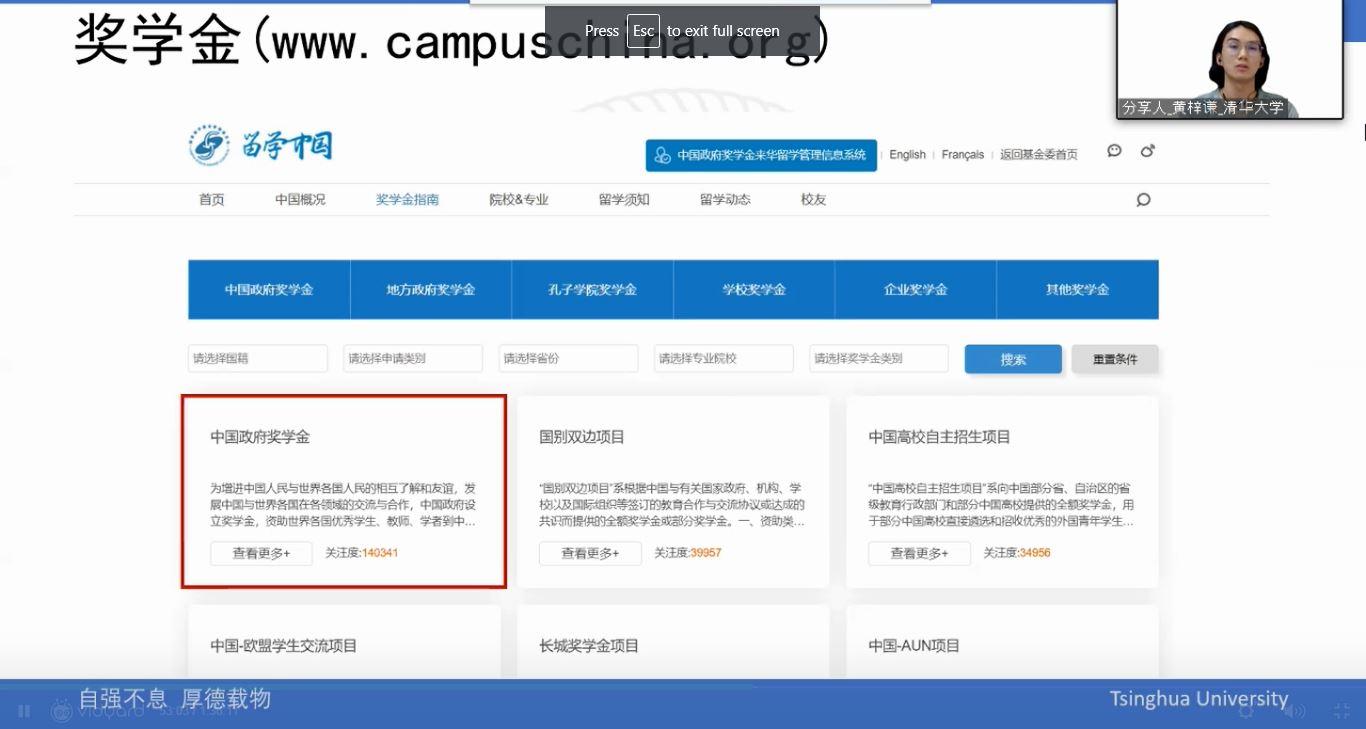Select the 学校奖学金 tab
This screenshot has width=1366, height=729.
tap(754, 290)
